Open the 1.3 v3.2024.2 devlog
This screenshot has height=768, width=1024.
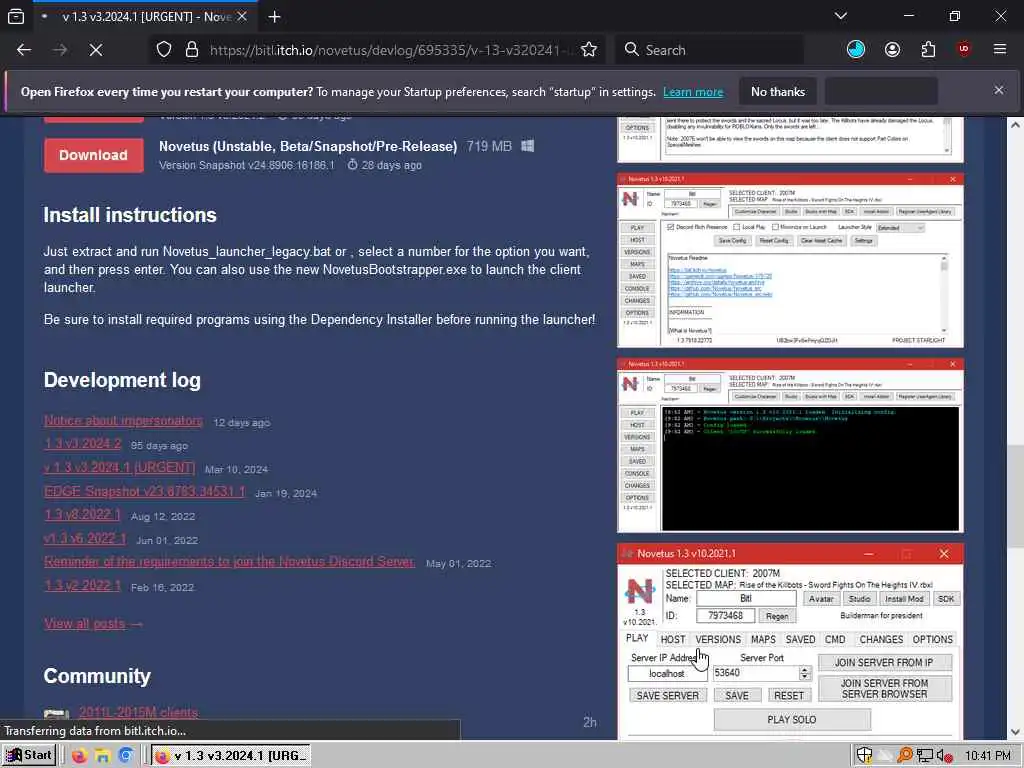pos(82,444)
